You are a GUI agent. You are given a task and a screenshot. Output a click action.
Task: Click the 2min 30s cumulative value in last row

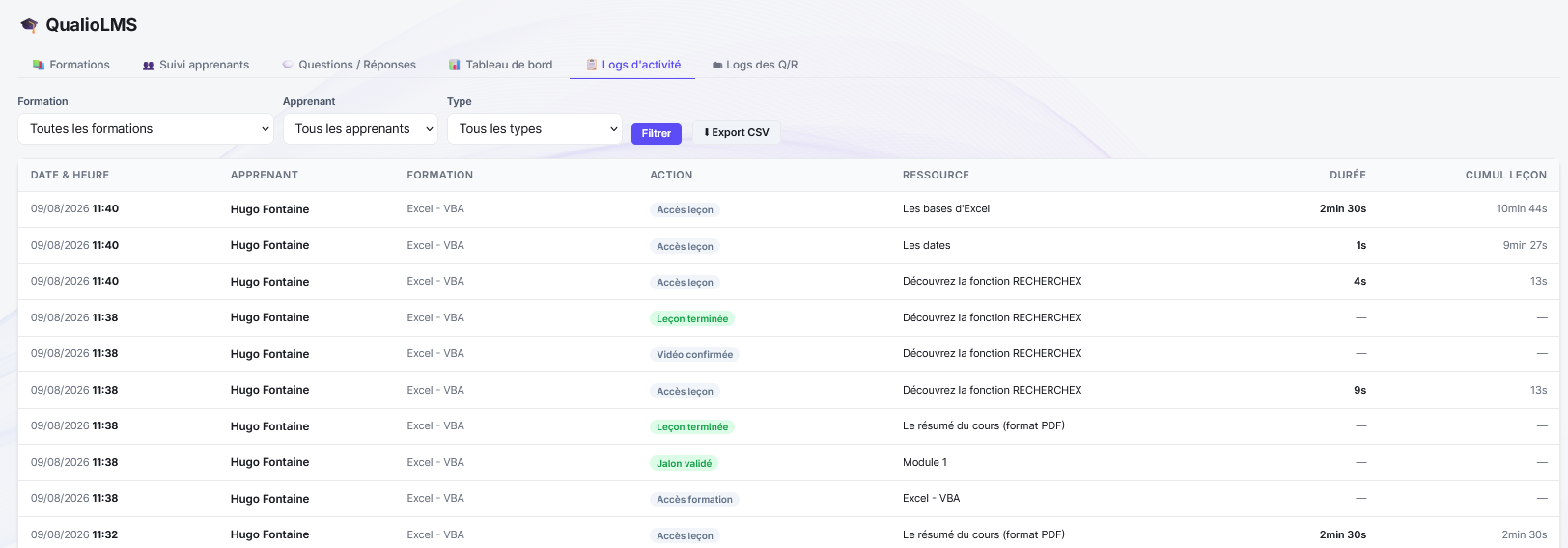[x=1525, y=534]
